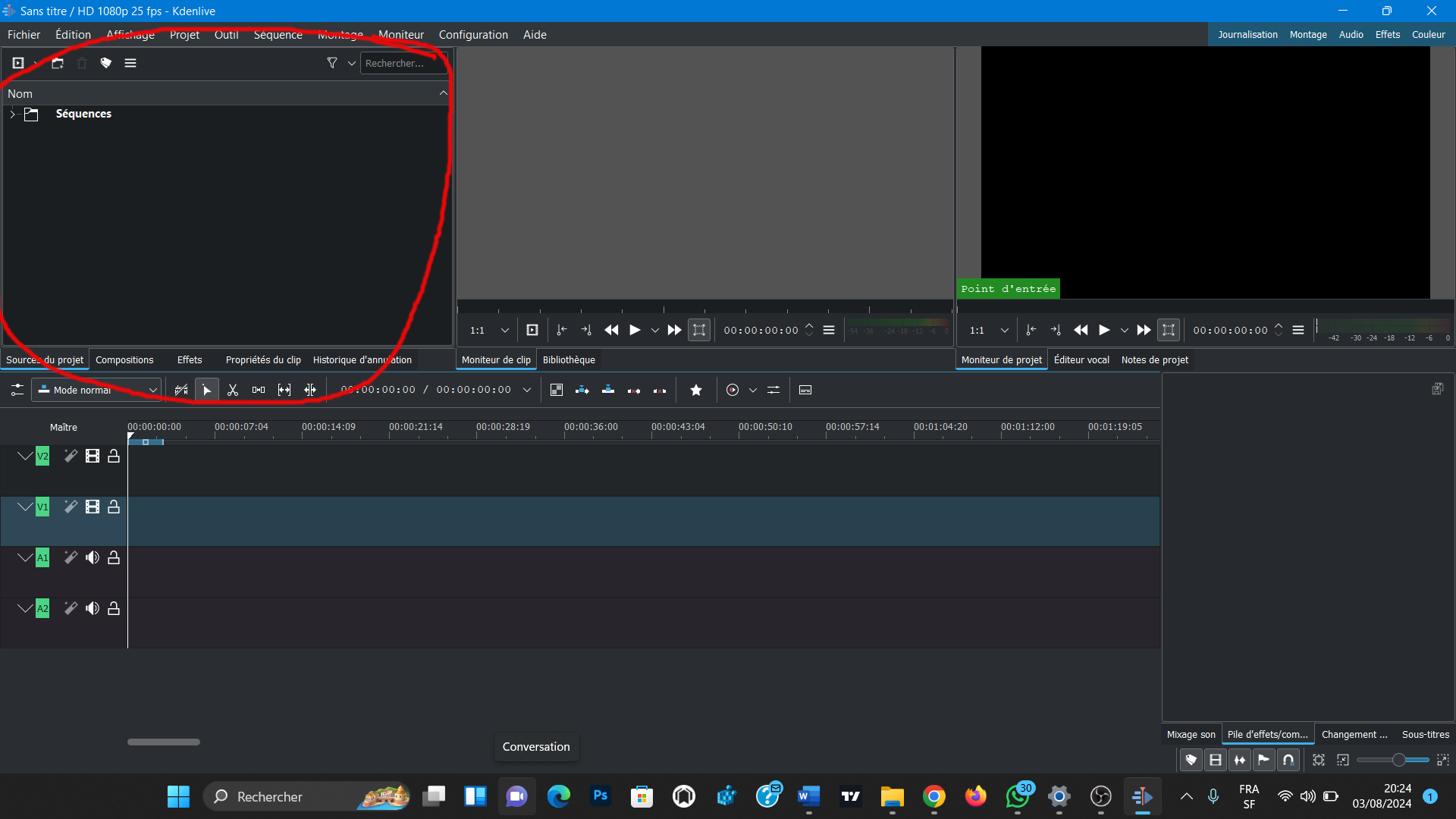Open the Mode normal dropdown
The image size is (1456, 819).
pos(97,390)
